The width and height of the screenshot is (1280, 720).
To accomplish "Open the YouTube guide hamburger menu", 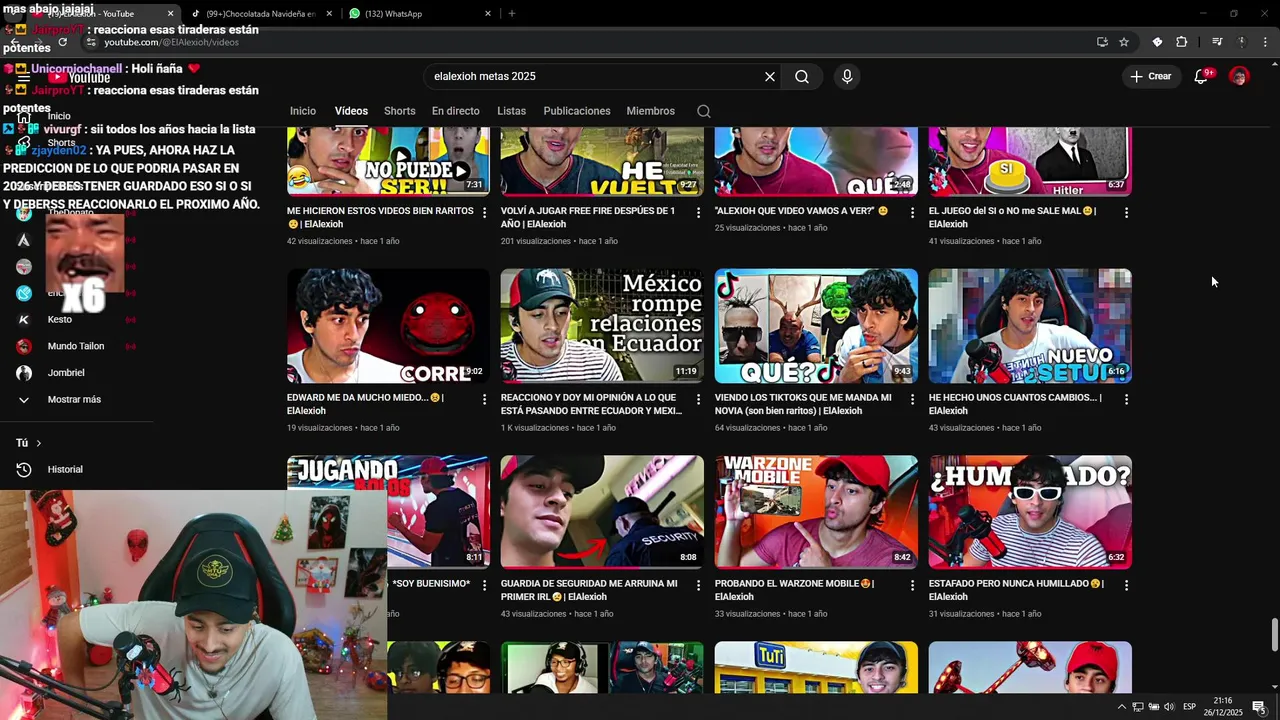I will [23, 77].
